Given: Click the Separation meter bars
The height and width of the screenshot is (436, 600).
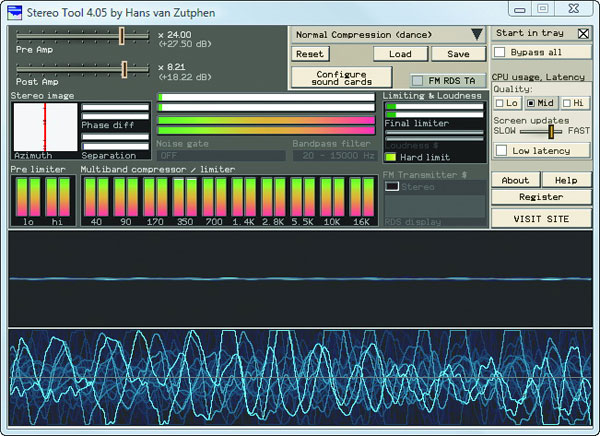Looking at the screenshot, I should [115, 142].
